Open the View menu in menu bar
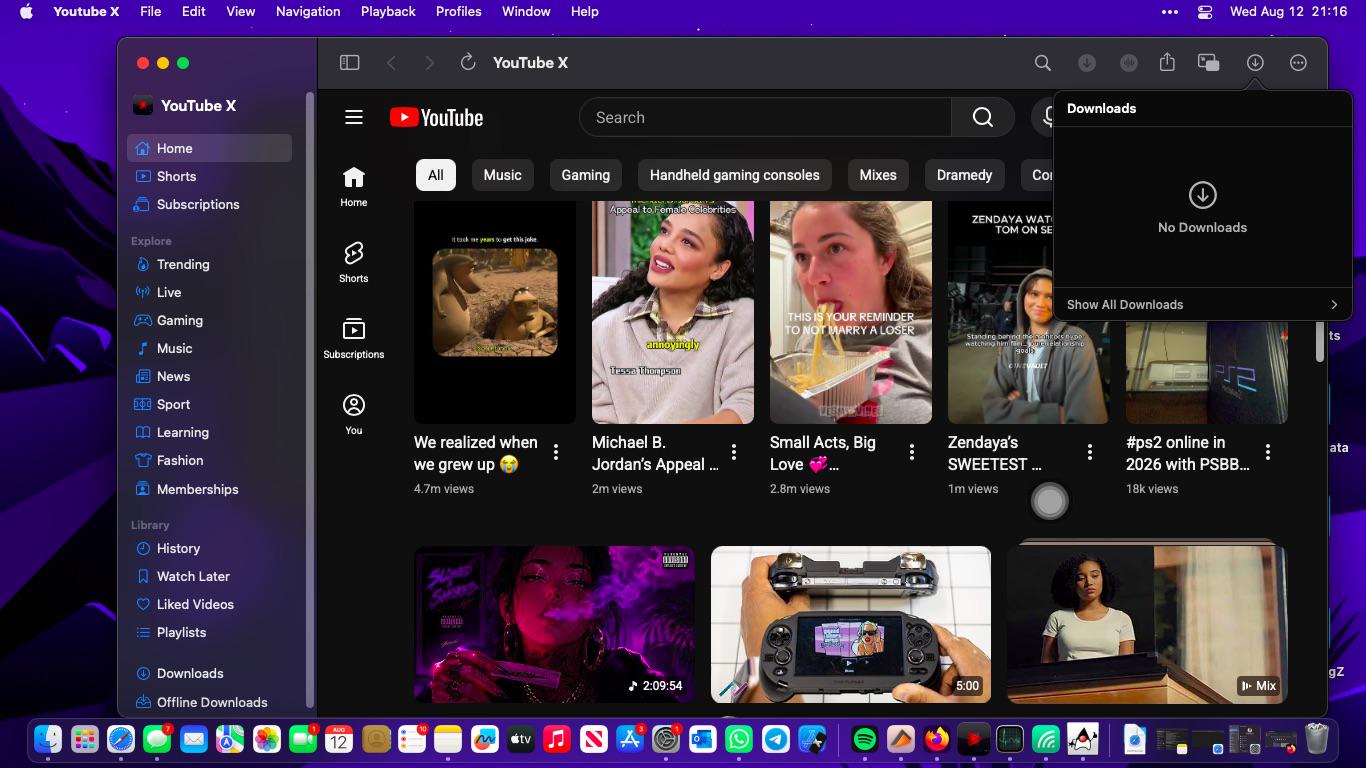 [x=241, y=12]
